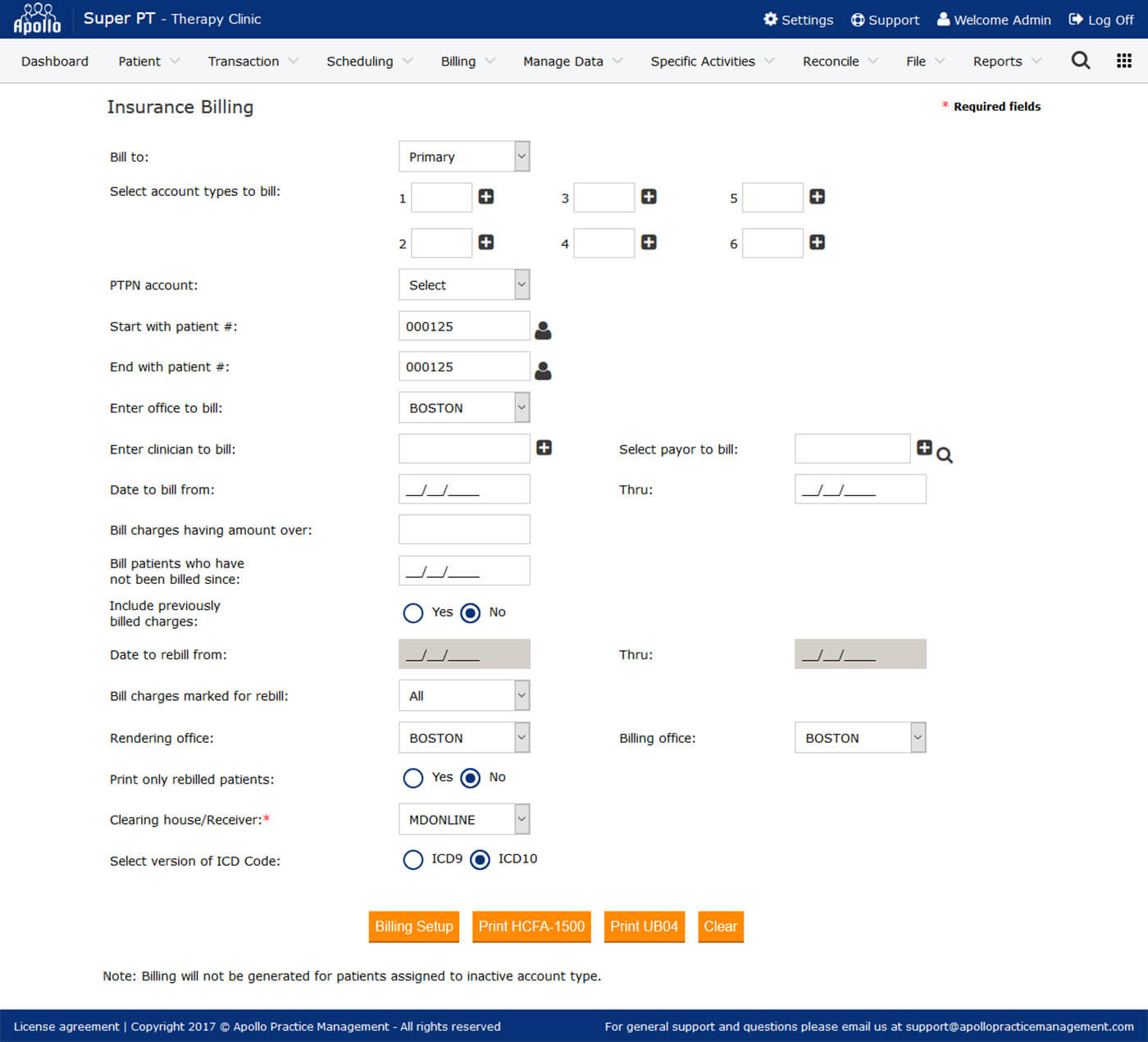Add a clinician to bill with plus icon
Image resolution: width=1148 pixels, height=1042 pixels.
tap(544, 448)
